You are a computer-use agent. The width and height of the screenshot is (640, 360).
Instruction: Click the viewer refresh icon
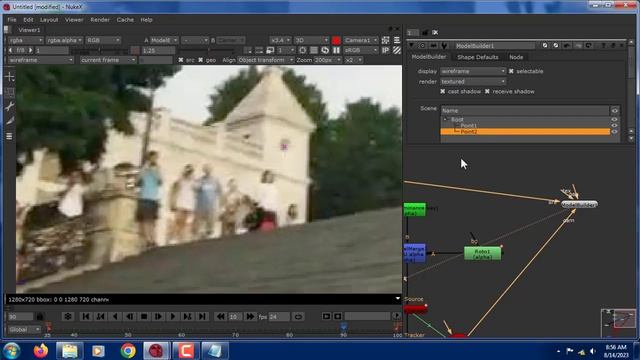tap(325, 50)
